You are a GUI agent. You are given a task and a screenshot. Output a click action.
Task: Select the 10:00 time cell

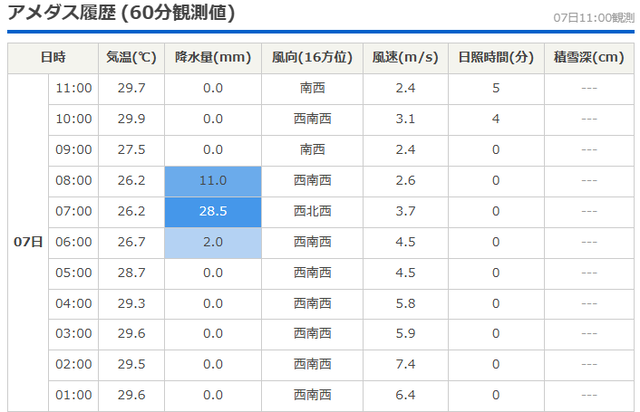(x=74, y=119)
